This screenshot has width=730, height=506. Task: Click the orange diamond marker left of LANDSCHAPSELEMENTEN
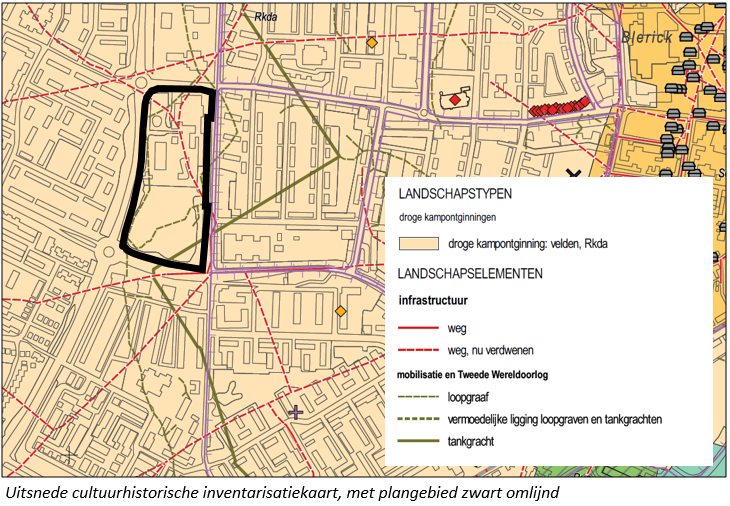tap(341, 310)
